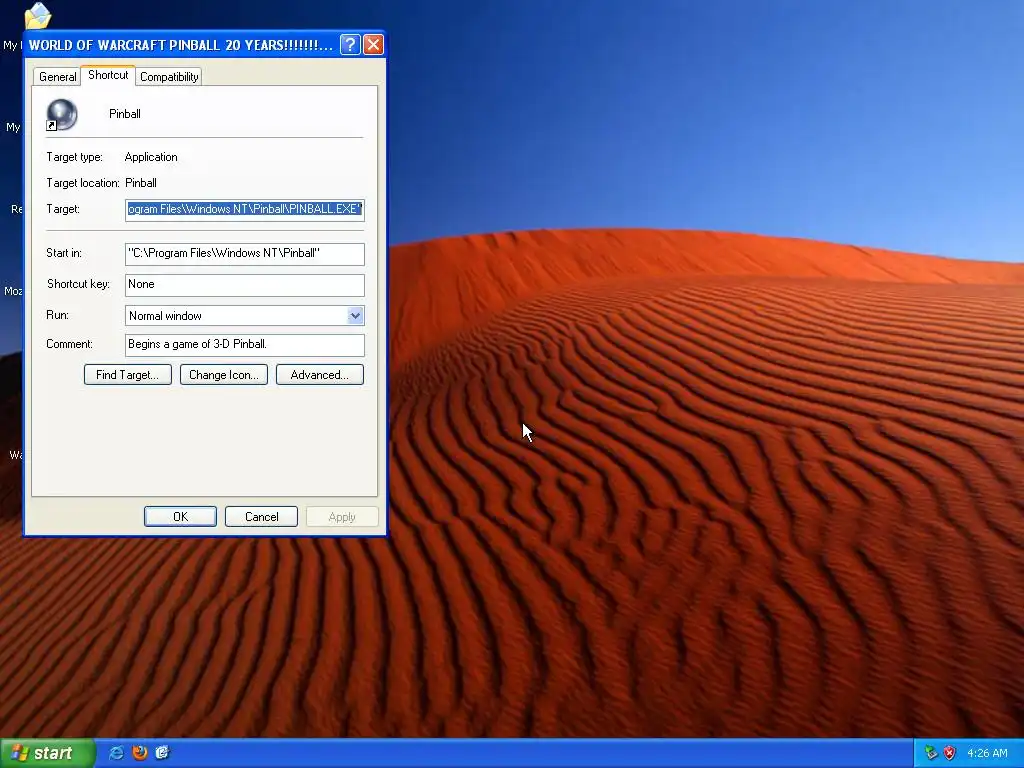
Task: Click the Change Icon button
Action: [223, 375]
